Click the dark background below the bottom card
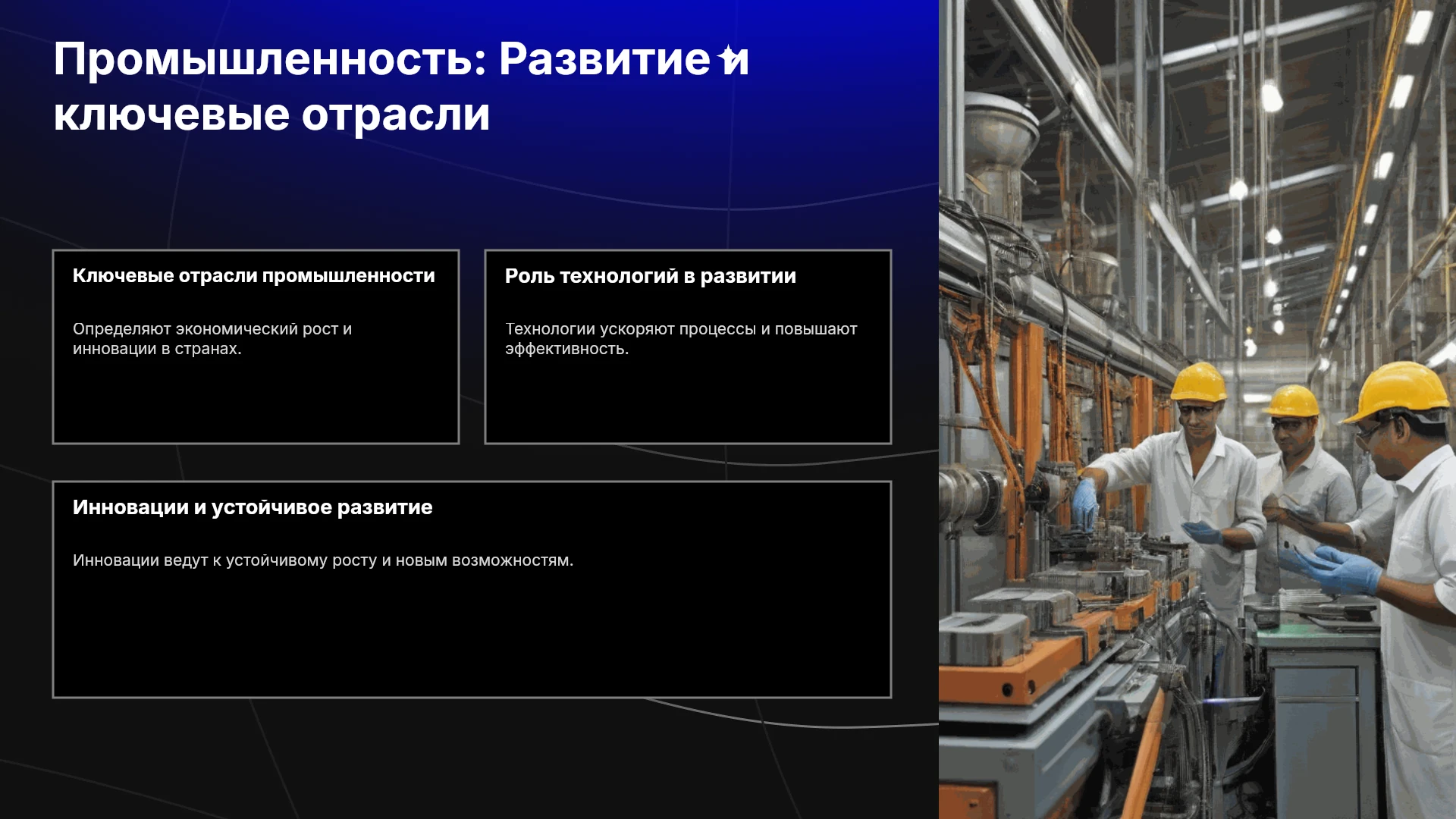 [x=470, y=758]
